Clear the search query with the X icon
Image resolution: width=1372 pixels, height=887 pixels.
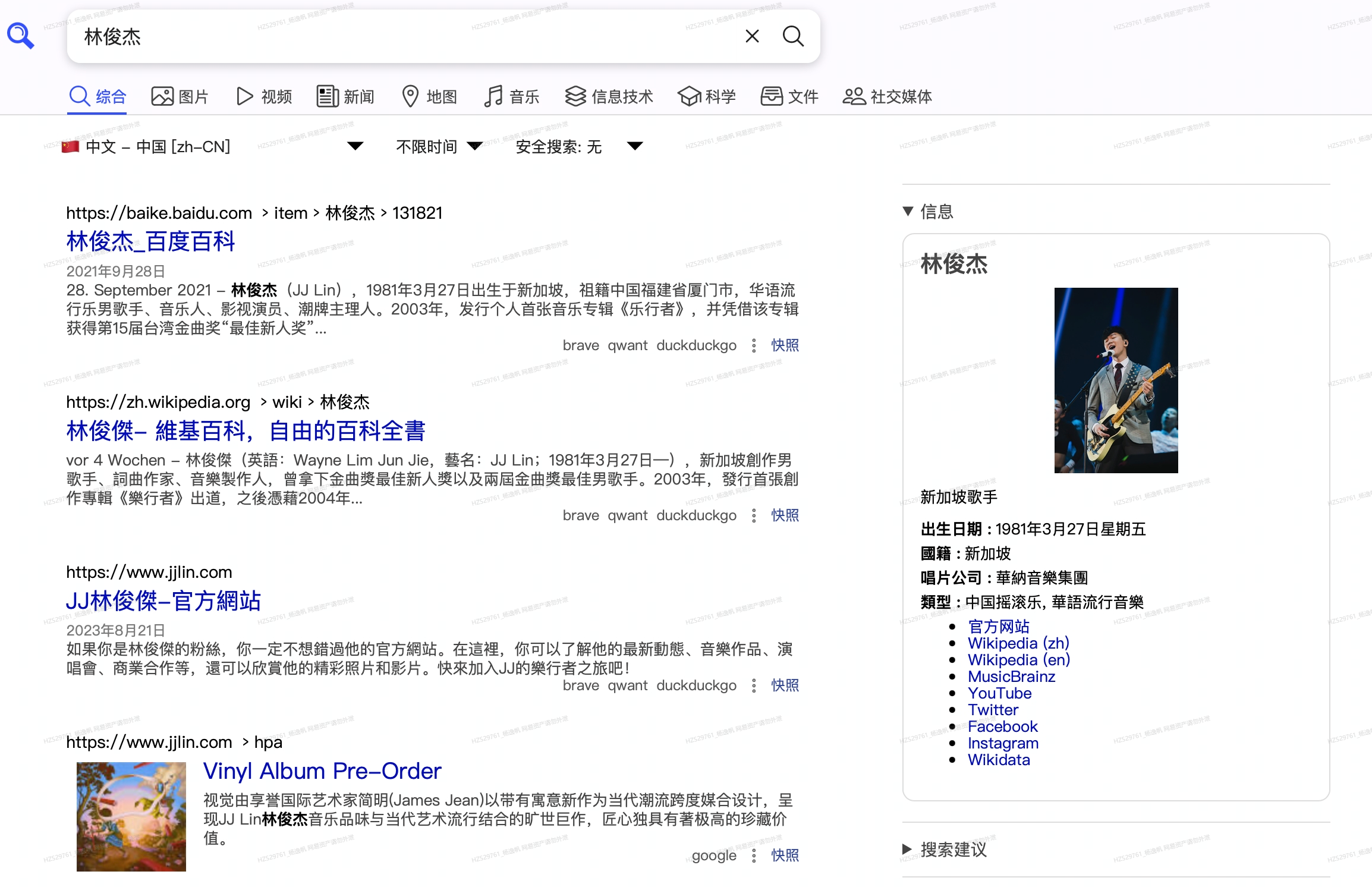pyautogui.click(x=752, y=36)
